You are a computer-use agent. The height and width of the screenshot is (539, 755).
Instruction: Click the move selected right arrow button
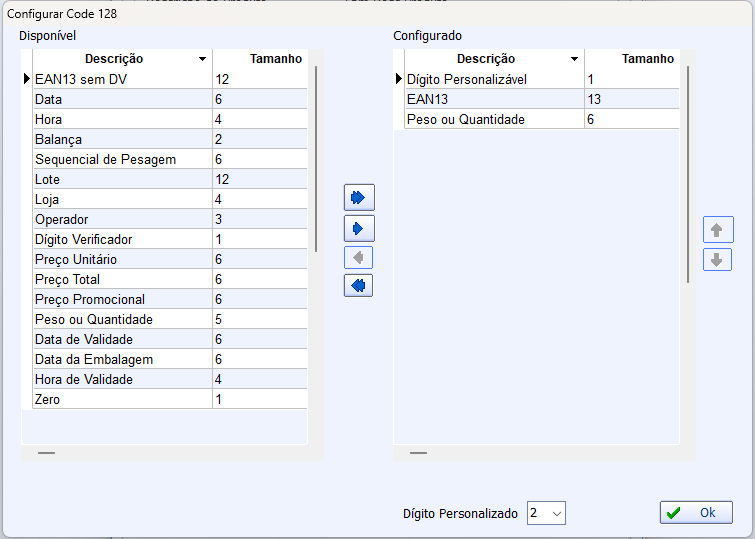(358, 228)
